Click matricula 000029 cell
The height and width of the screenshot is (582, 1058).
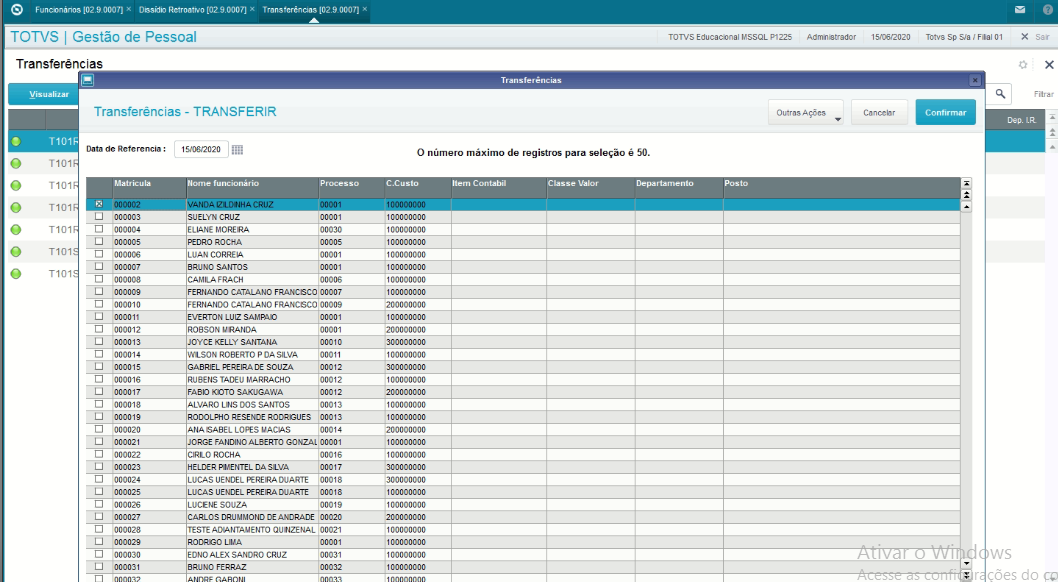click(149, 542)
